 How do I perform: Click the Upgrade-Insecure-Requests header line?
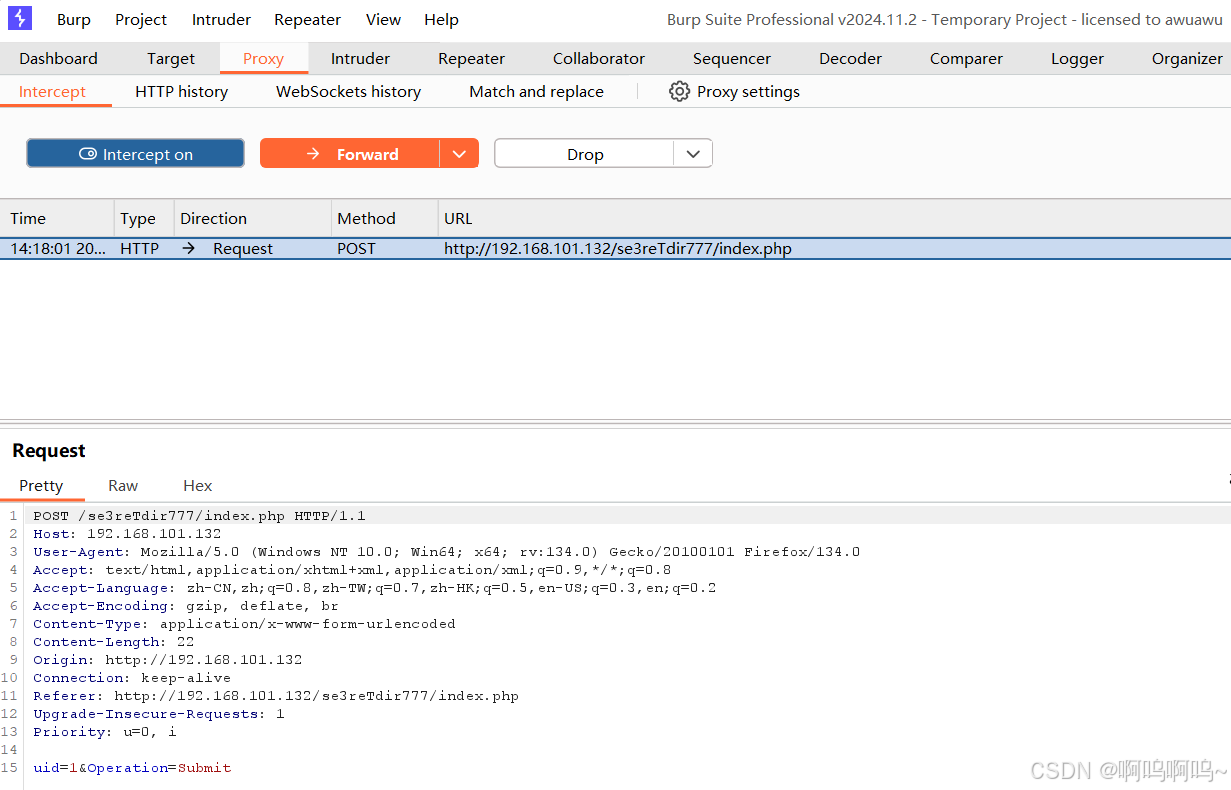pos(158,714)
